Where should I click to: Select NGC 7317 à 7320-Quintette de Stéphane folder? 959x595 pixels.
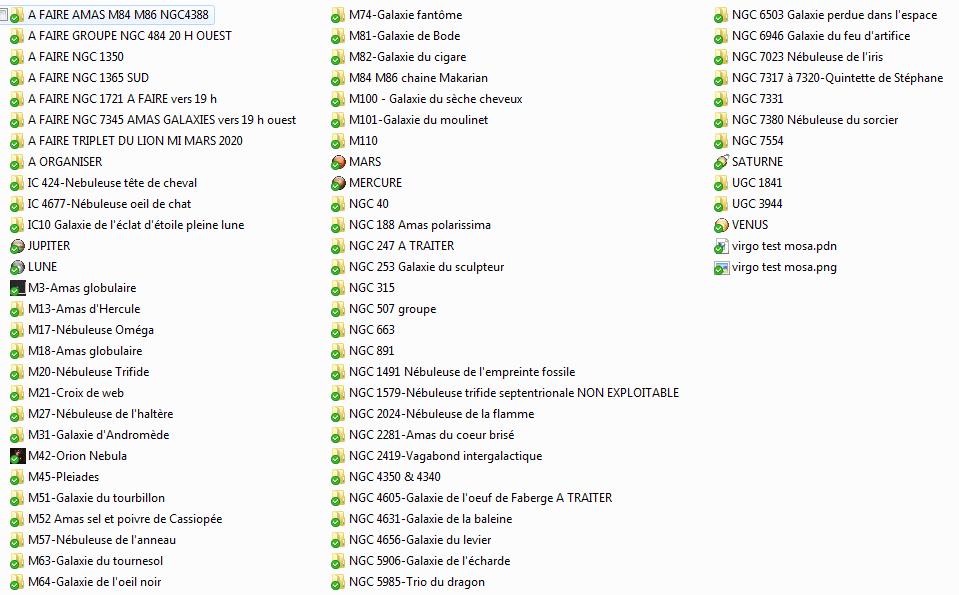click(837, 78)
